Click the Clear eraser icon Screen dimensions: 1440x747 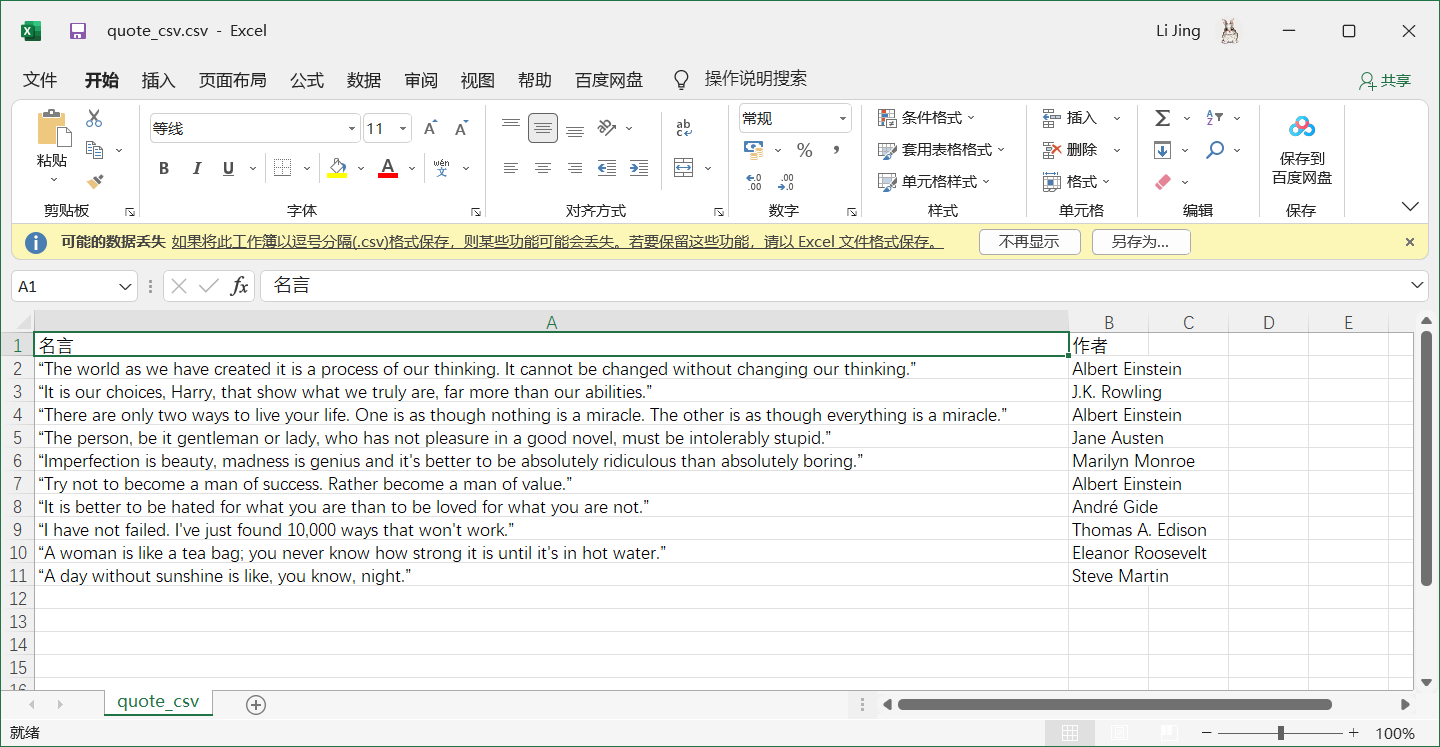1162,182
